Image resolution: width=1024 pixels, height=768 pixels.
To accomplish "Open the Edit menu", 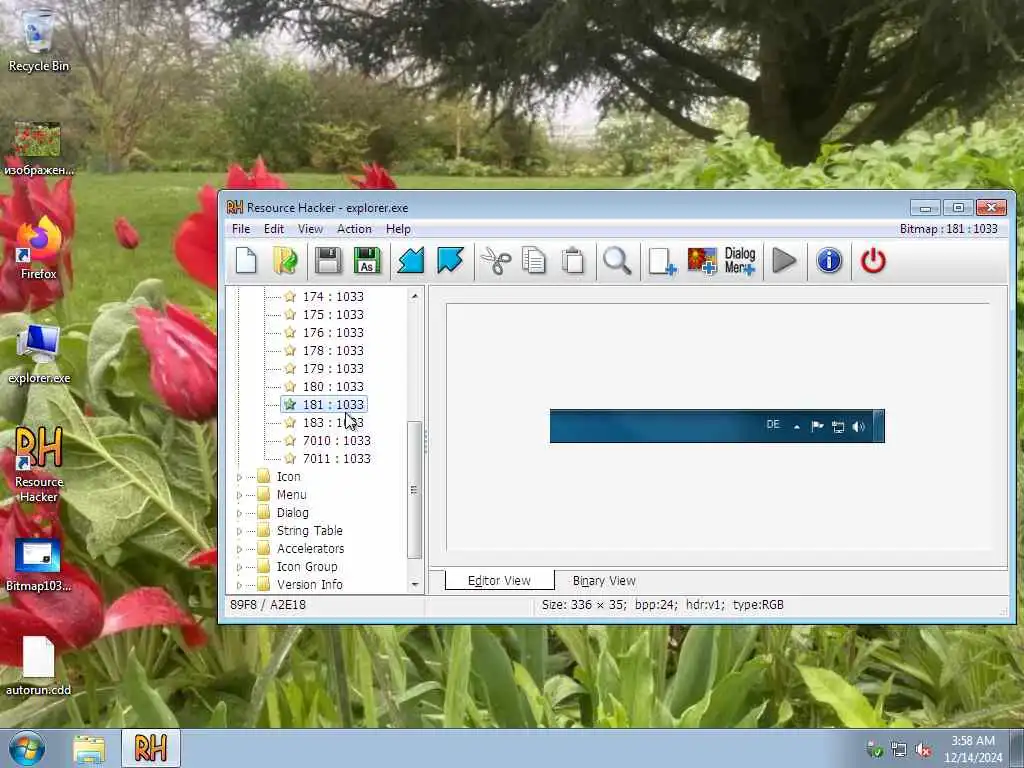I will click(274, 229).
